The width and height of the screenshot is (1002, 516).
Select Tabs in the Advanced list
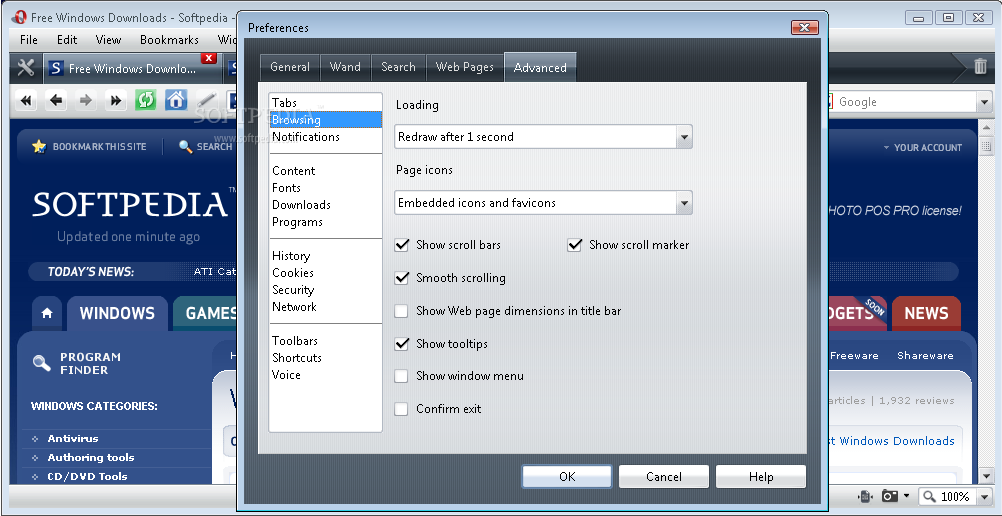(x=326, y=102)
